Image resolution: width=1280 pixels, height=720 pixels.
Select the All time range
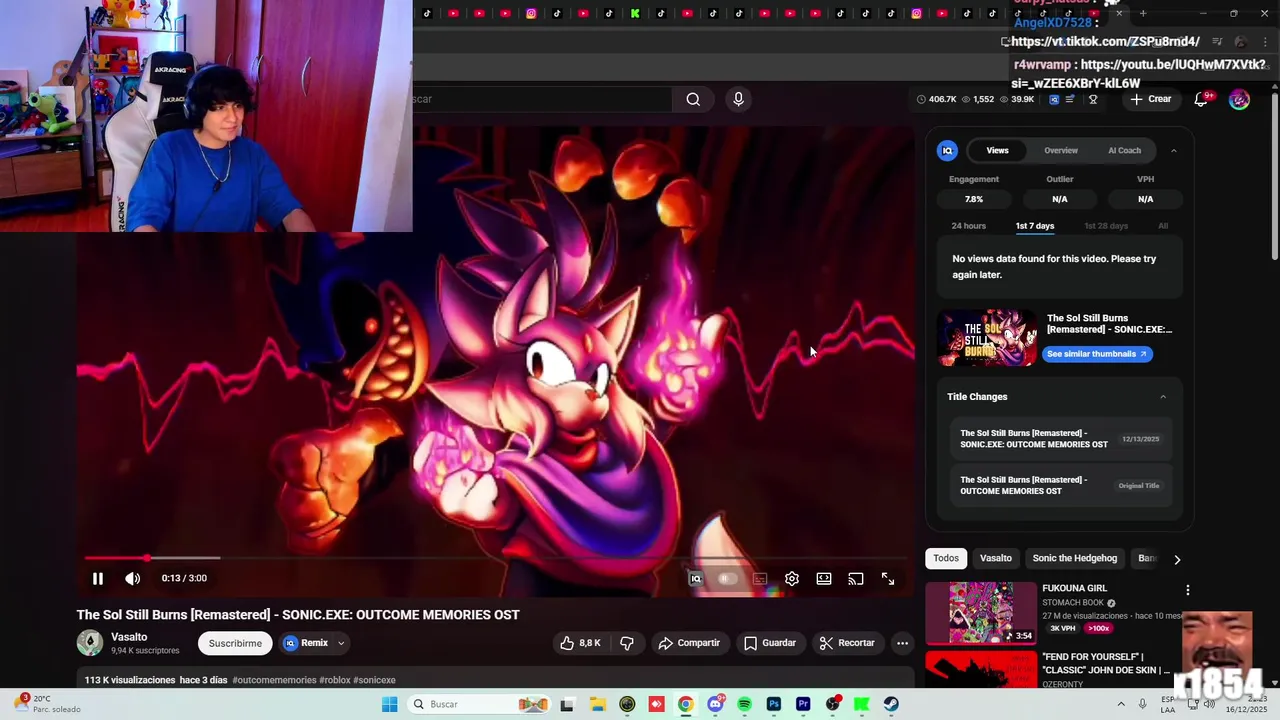coord(1163,226)
